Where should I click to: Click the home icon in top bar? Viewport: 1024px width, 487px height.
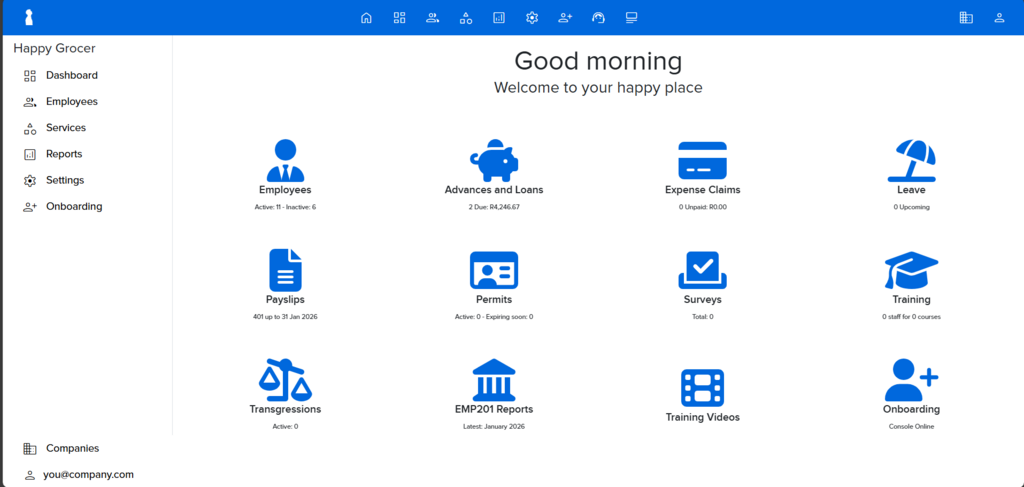[366, 18]
